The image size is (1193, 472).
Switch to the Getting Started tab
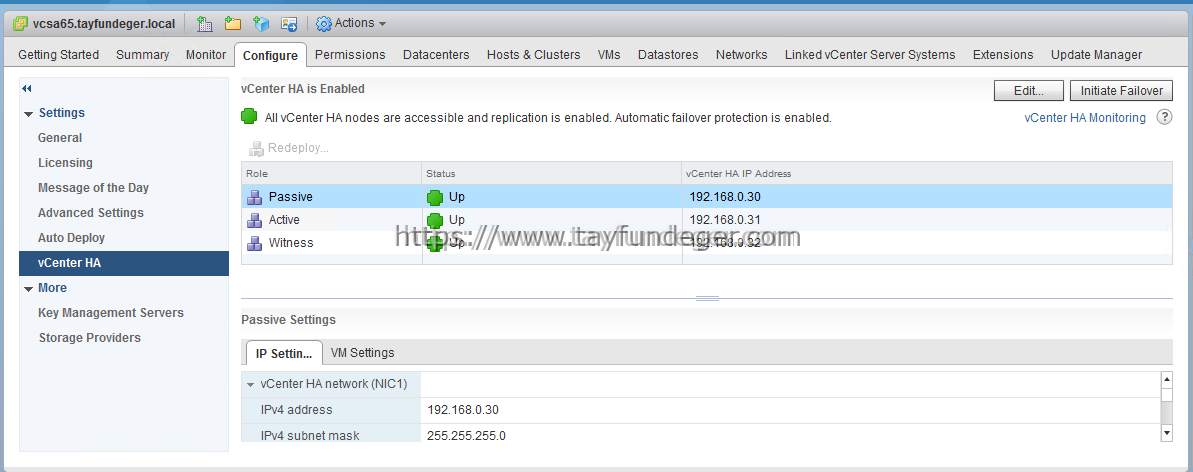tap(59, 55)
